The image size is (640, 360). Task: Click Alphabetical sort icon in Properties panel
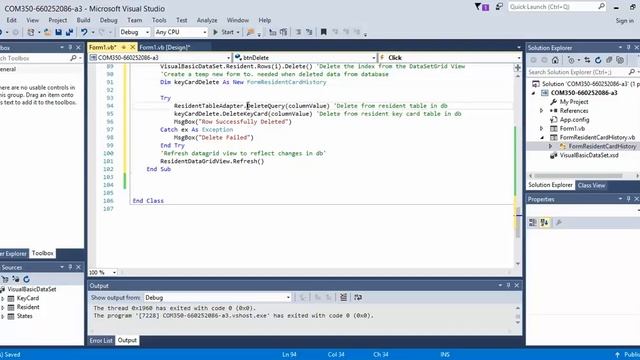click(544, 222)
